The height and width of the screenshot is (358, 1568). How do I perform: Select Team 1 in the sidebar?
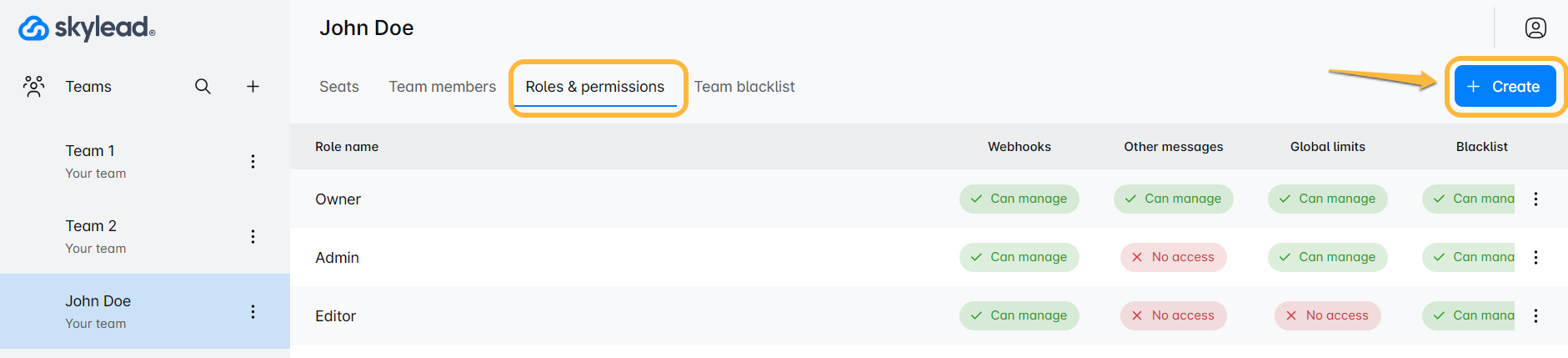point(90,151)
